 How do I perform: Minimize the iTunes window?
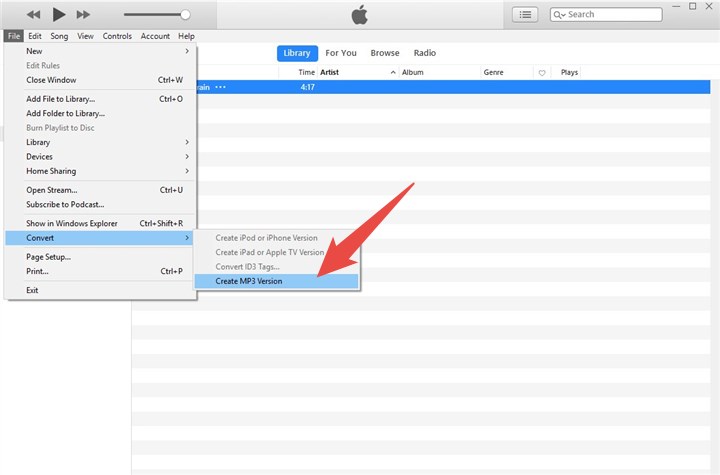click(676, 6)
